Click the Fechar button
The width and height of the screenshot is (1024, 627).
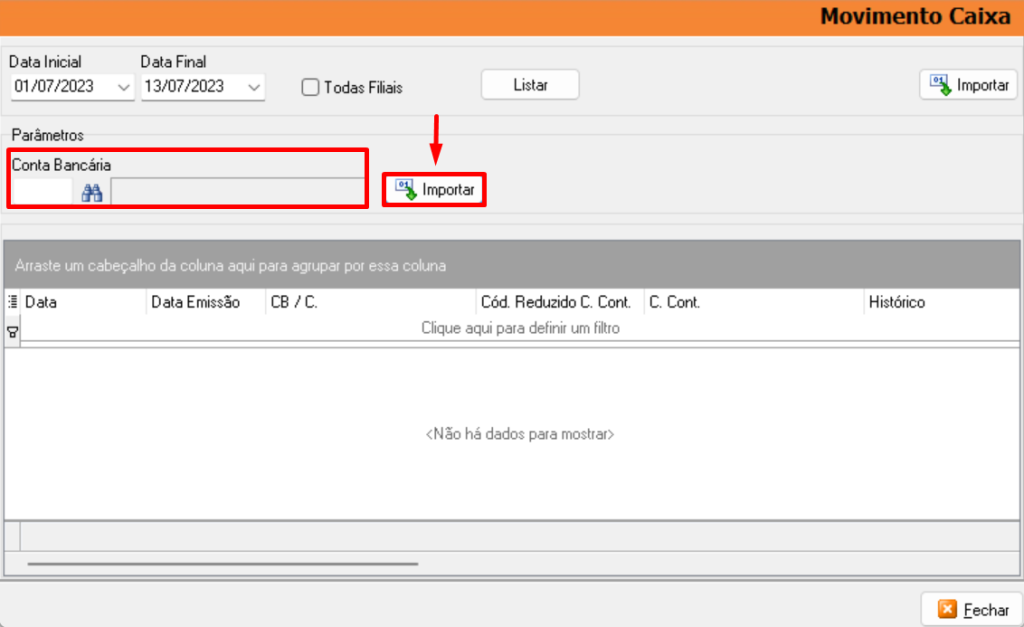[x=972, y=609]
